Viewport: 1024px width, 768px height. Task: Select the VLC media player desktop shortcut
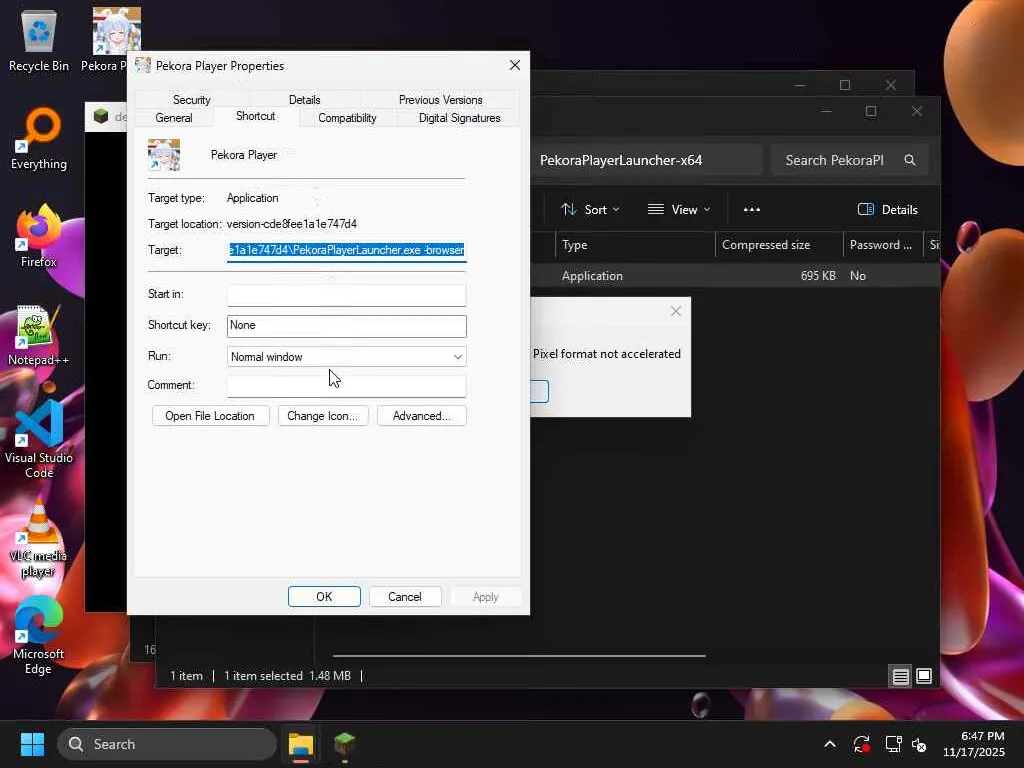pyautogui.click(x=39, y=538)
